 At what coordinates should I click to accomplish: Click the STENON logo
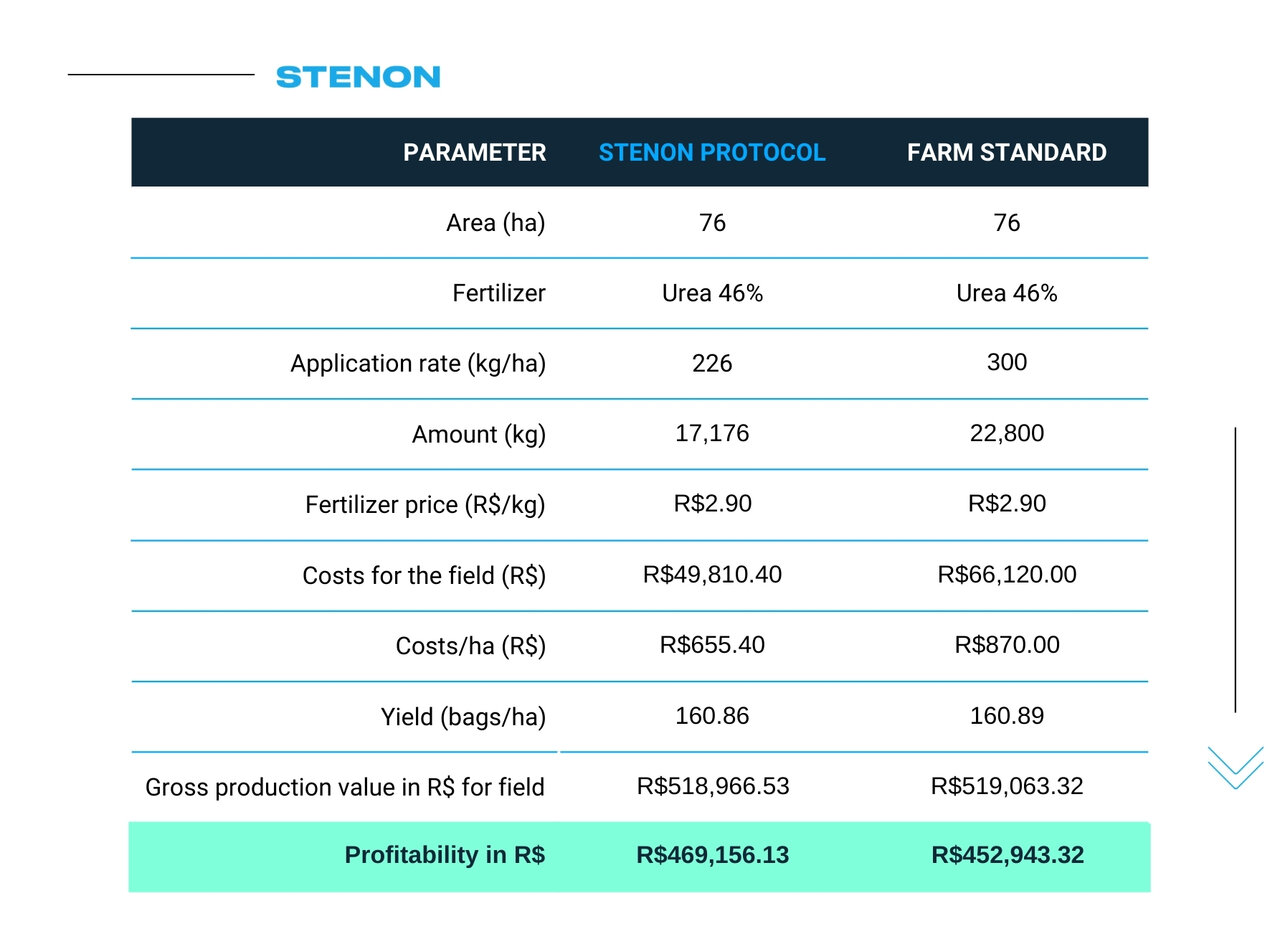(358, 77)
